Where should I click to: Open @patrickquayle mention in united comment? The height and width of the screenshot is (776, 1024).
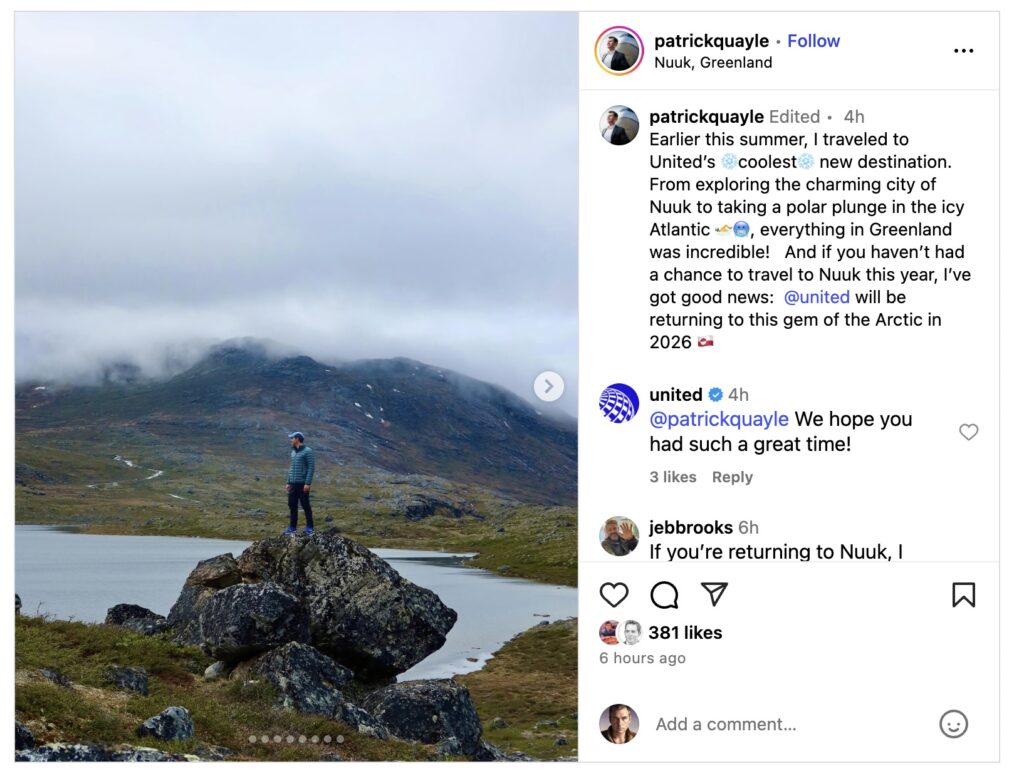718,419
